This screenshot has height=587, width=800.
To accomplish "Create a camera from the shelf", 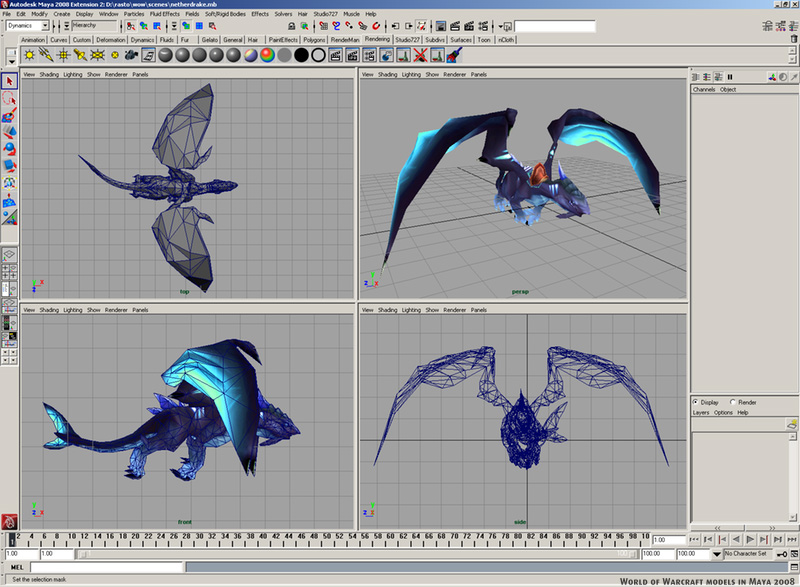I will [131, 55].
